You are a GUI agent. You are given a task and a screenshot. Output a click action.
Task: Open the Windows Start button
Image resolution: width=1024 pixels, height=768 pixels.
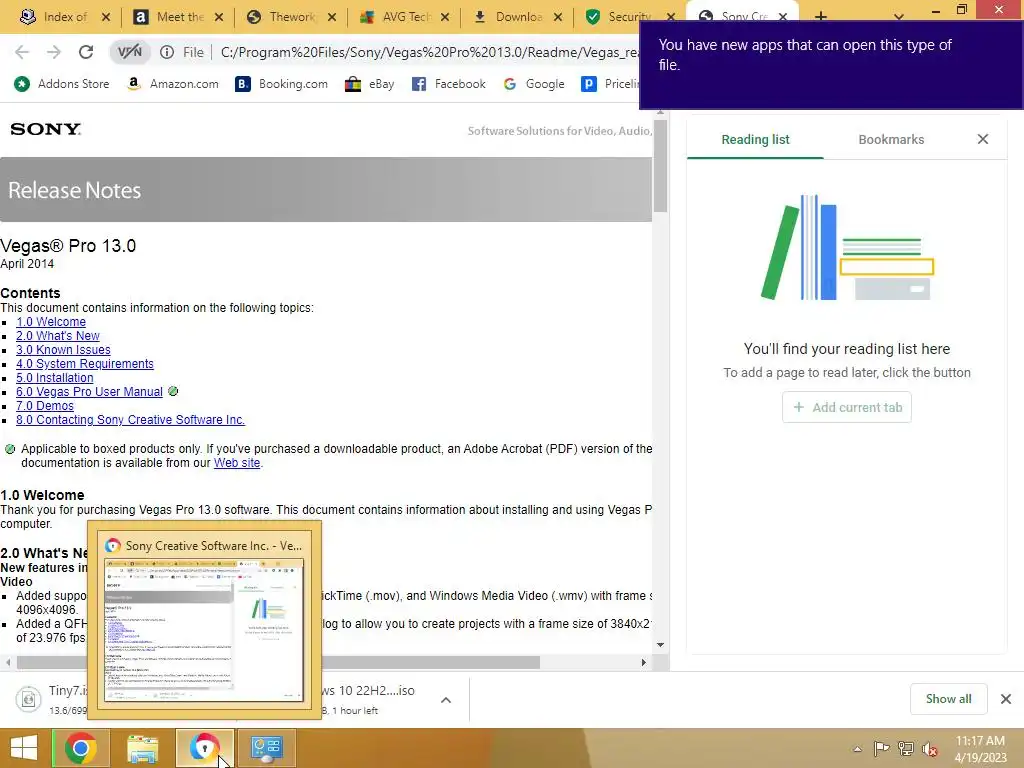[24, 748]
